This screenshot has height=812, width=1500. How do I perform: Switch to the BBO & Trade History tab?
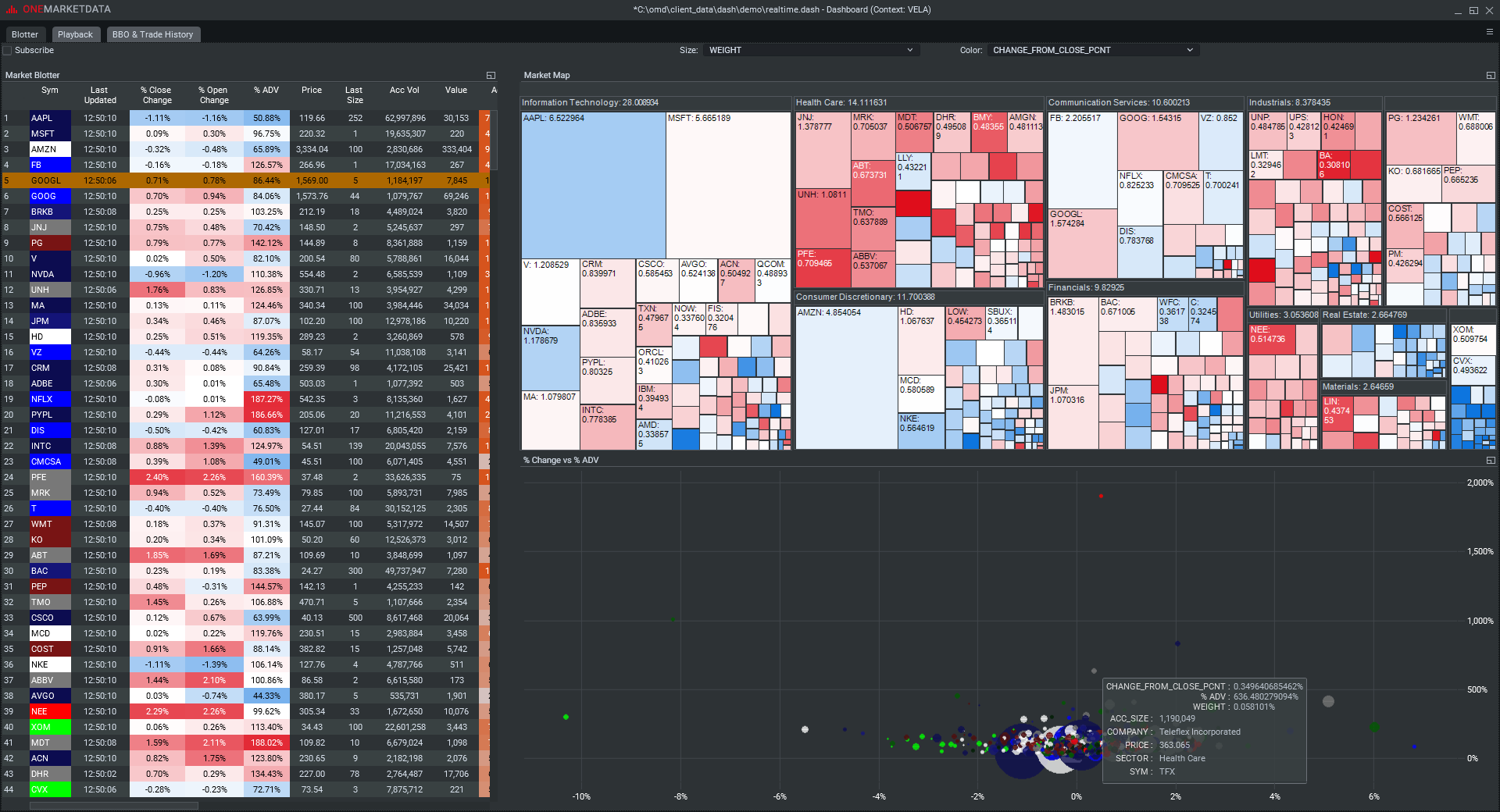coord(152,34)
